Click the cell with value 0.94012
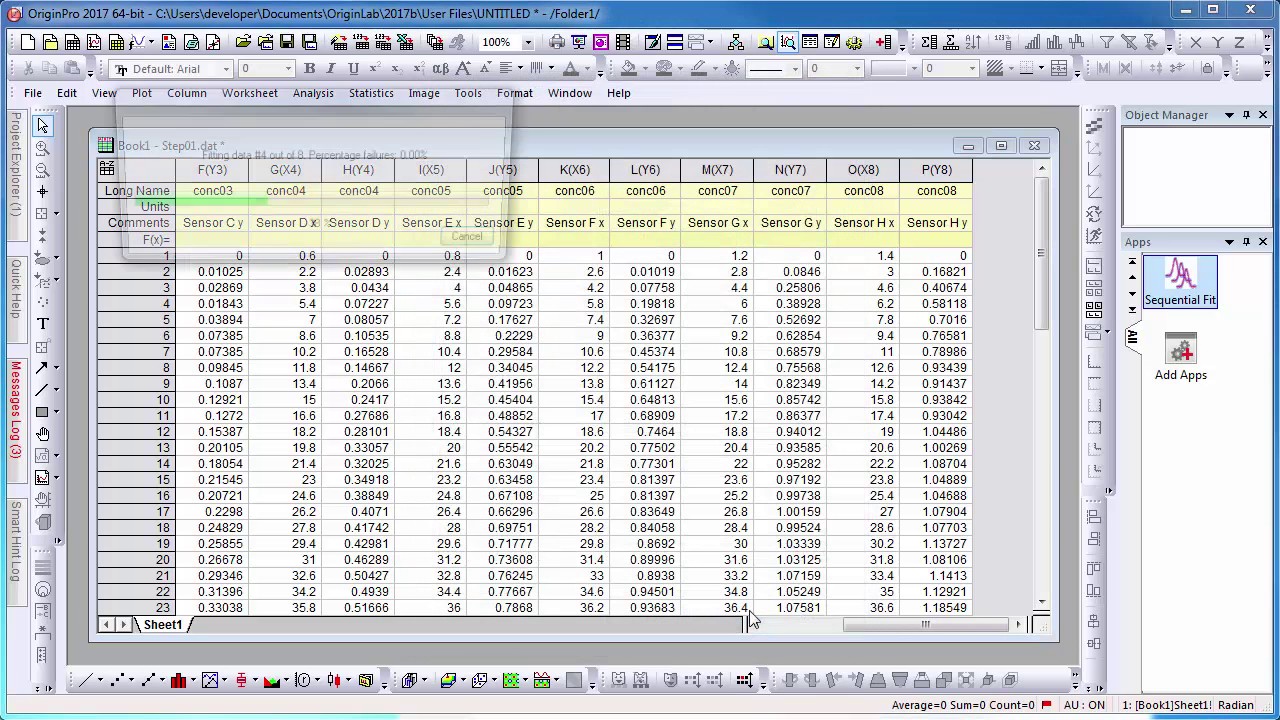Image resolution: width=1280 pixels, height=720 pixels. [x=790, y=432]
